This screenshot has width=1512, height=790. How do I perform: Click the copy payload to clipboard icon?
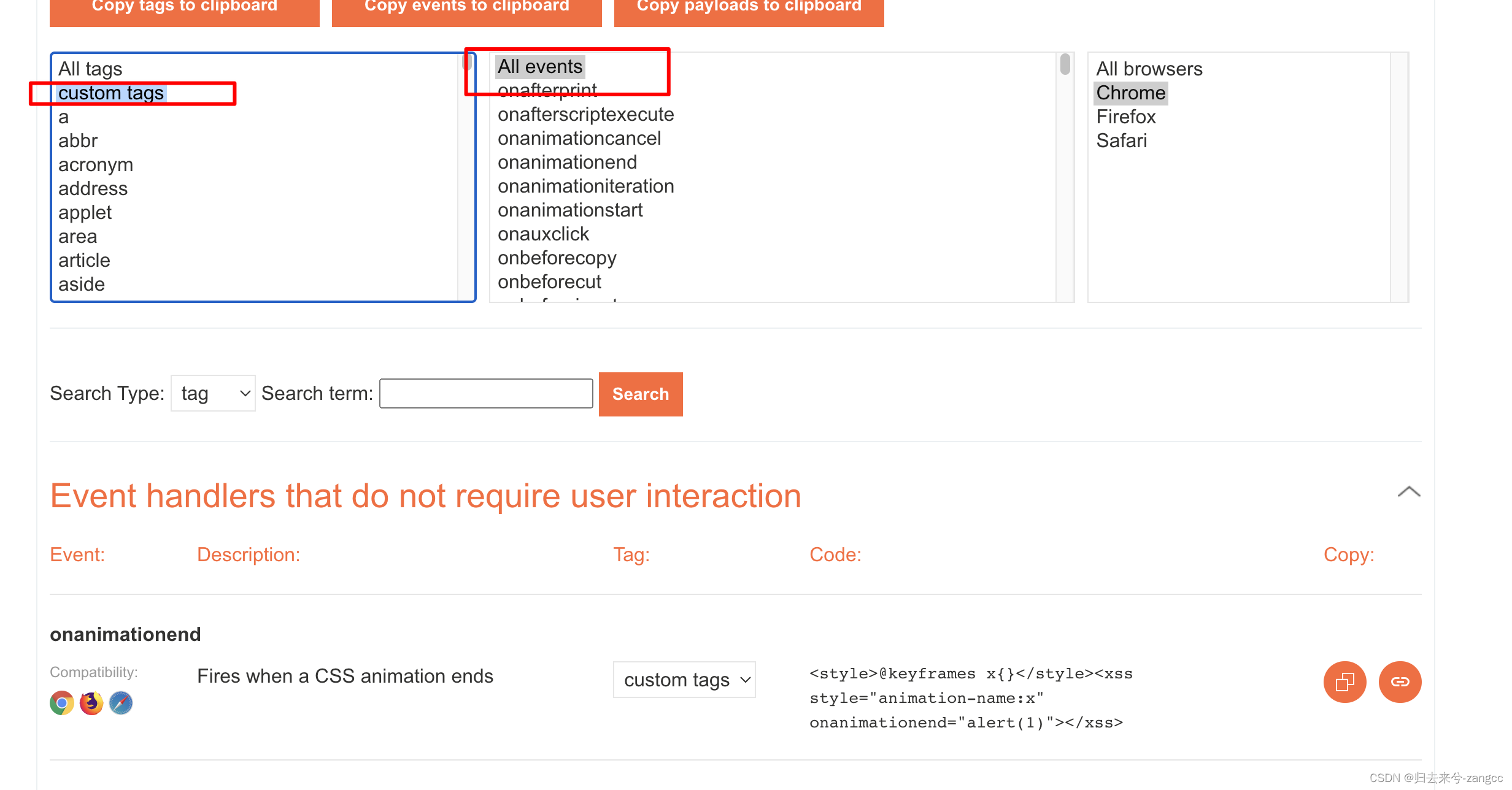pos(1344,681)
